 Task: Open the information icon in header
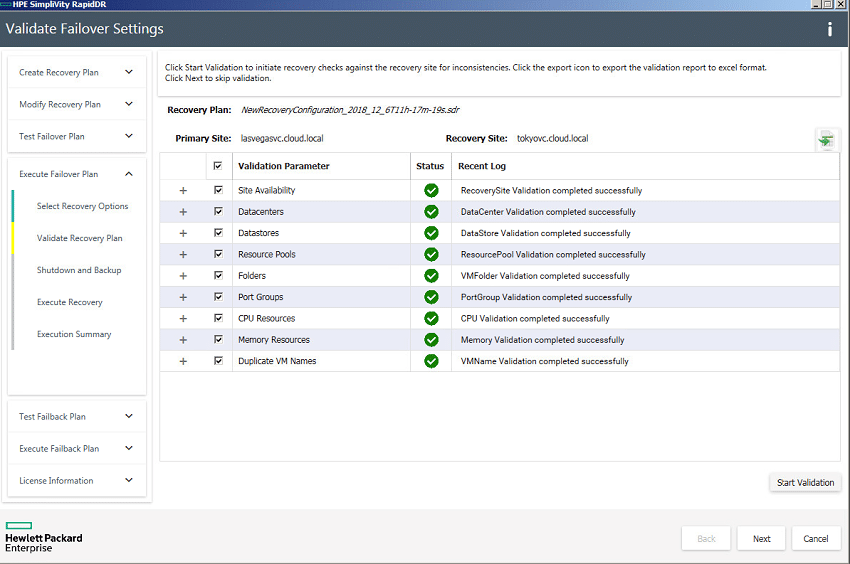(829, 29)
